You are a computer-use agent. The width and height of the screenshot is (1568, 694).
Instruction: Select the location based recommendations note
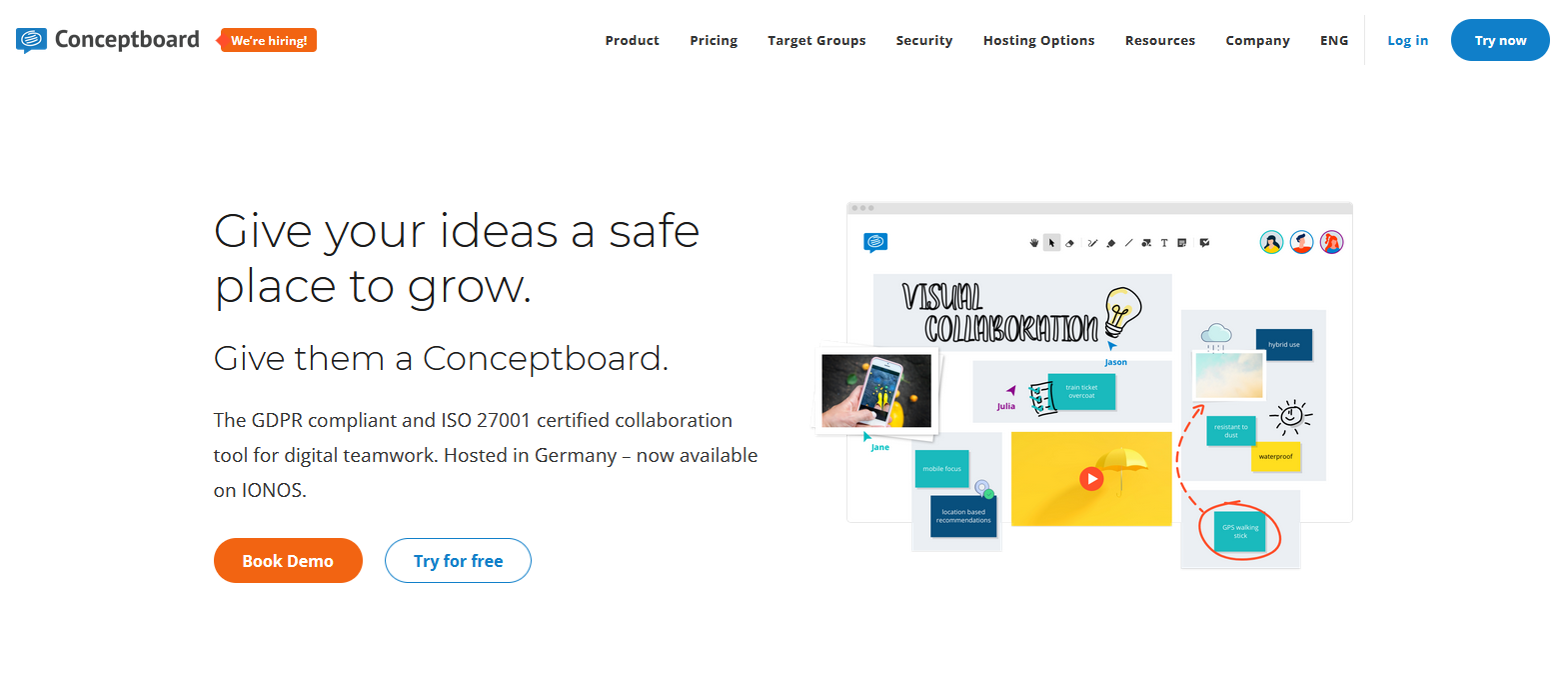point(963,516)
